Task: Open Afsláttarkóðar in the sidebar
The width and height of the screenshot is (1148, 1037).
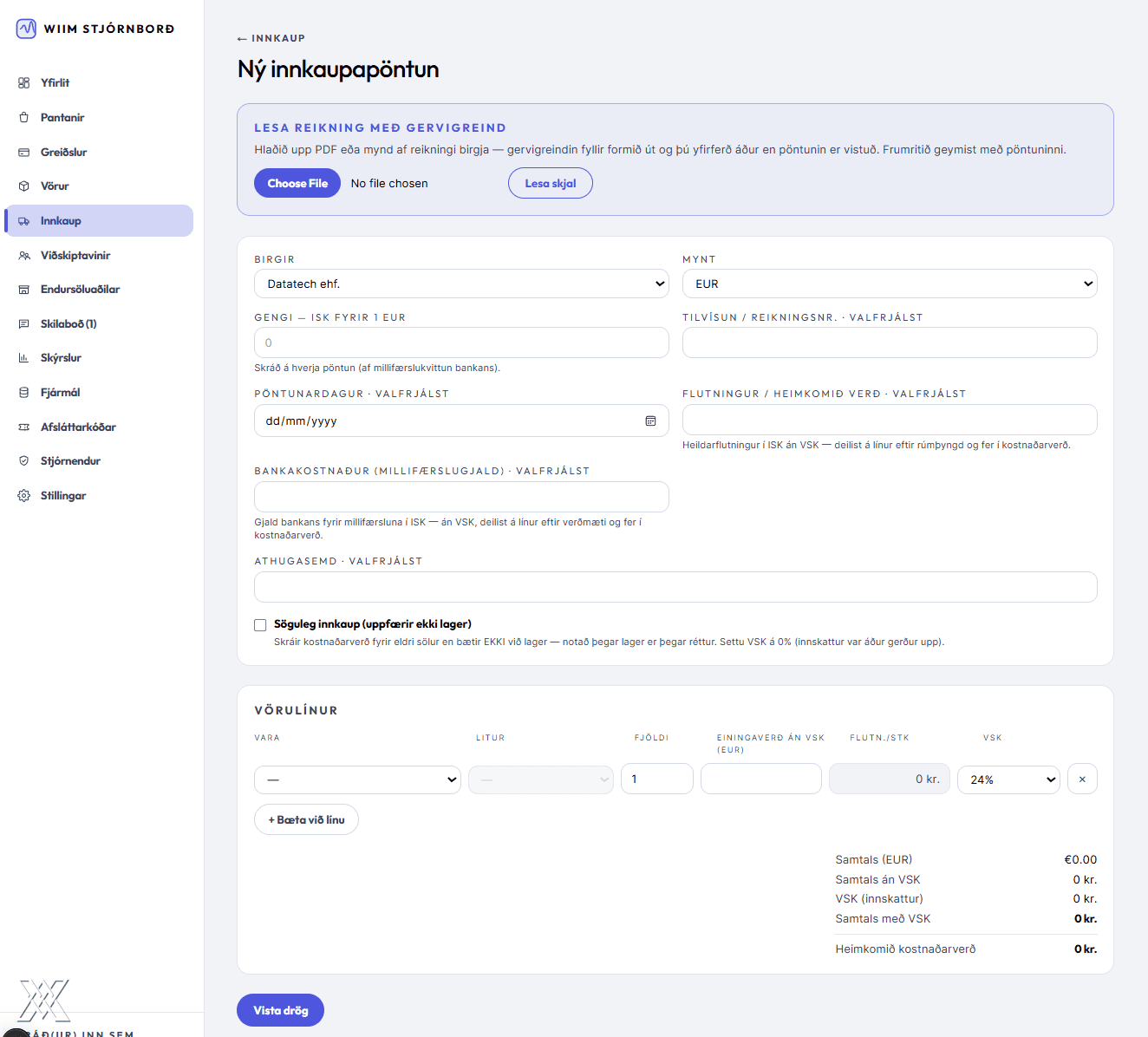Action: pos(99,427)
